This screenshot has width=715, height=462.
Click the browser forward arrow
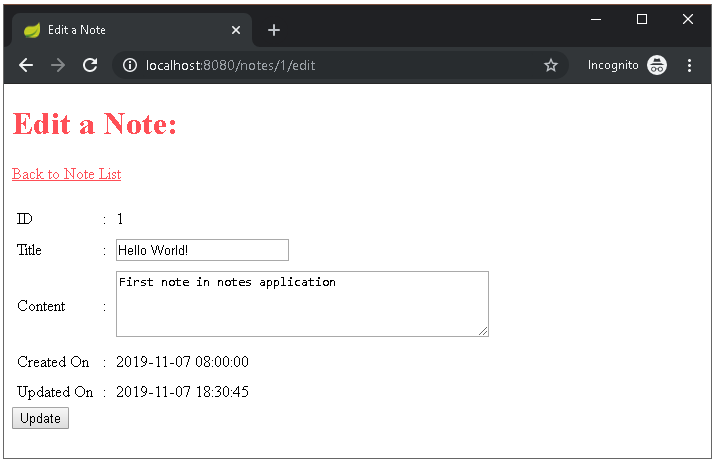(x=58, y=65)
